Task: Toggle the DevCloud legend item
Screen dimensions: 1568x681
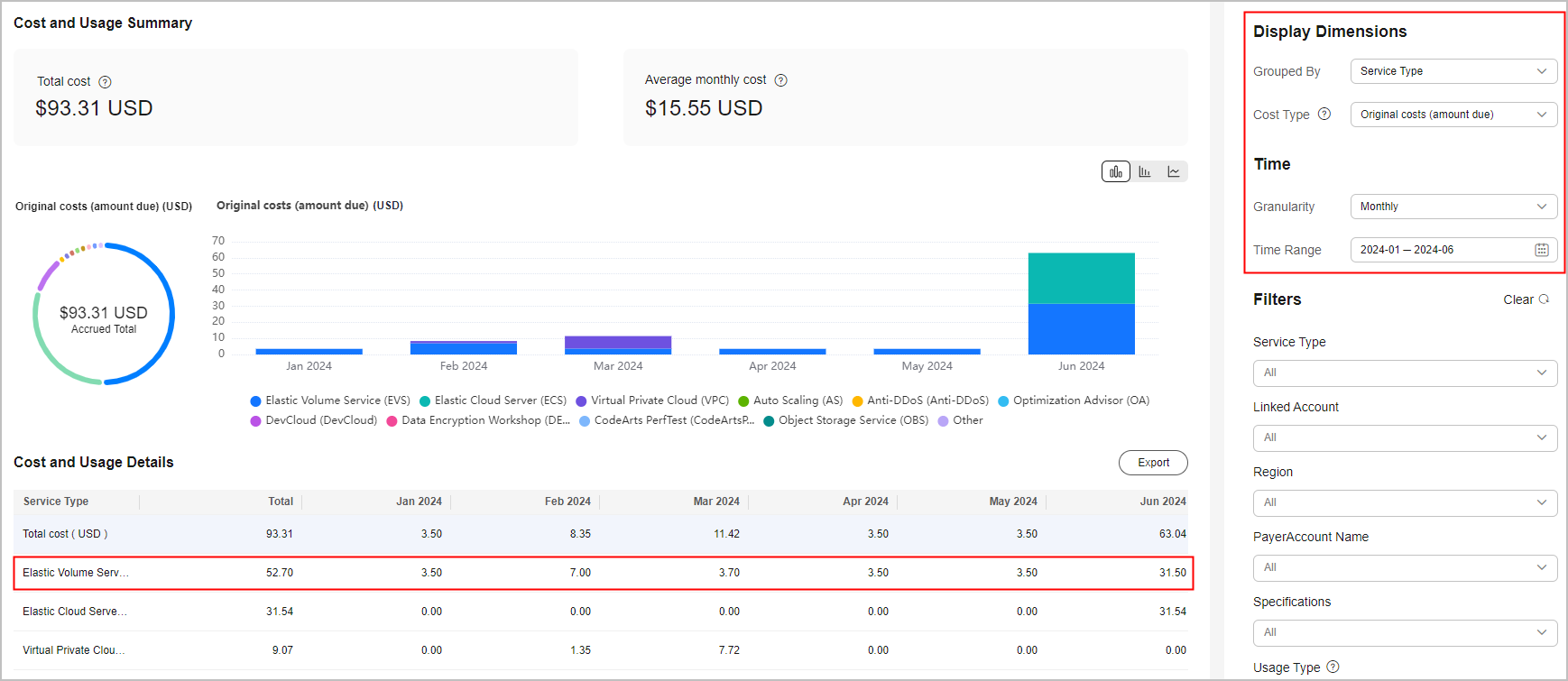Action: 314,420
